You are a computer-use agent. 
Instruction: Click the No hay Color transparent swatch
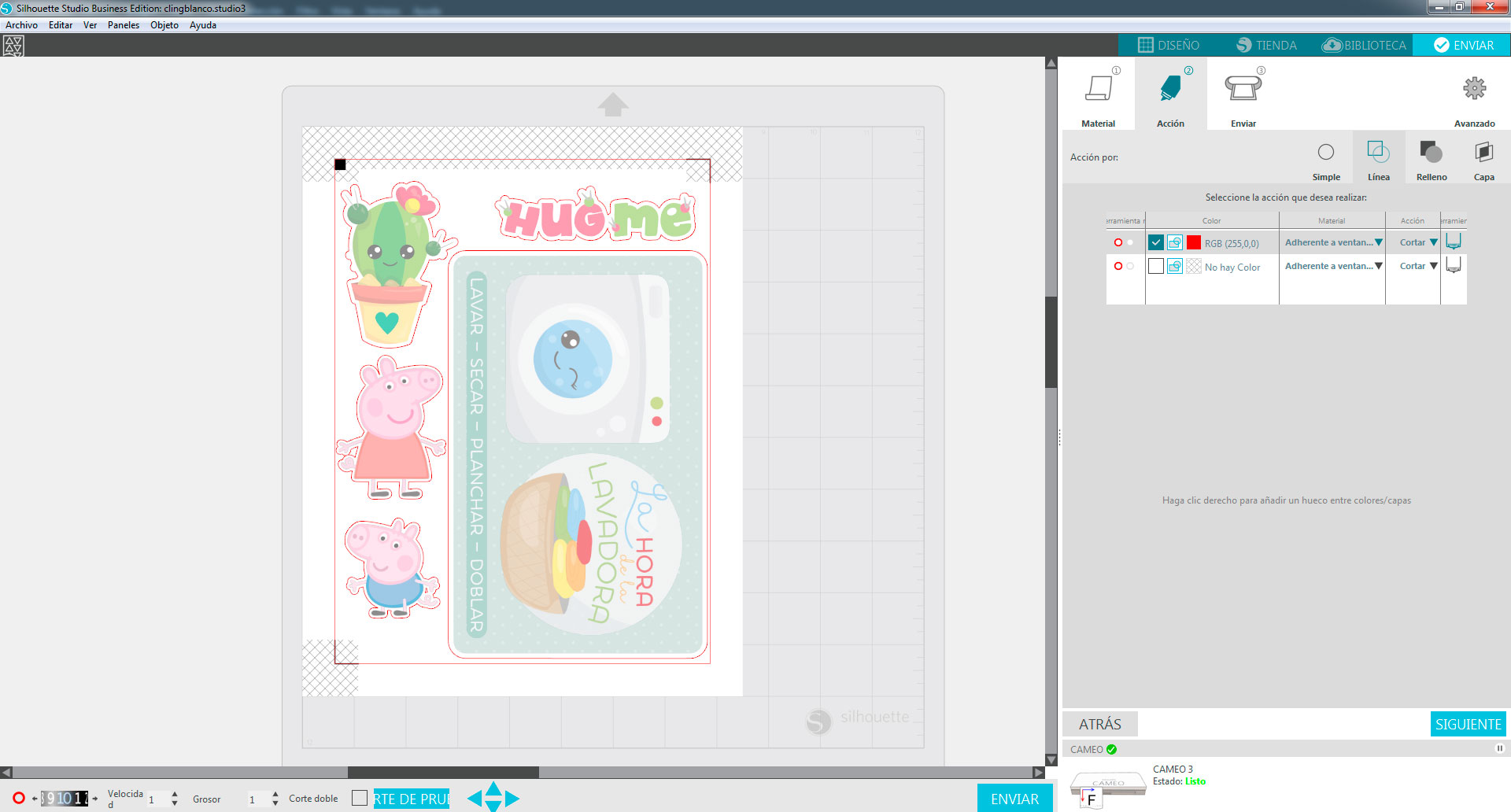[x=1193, y=266]
